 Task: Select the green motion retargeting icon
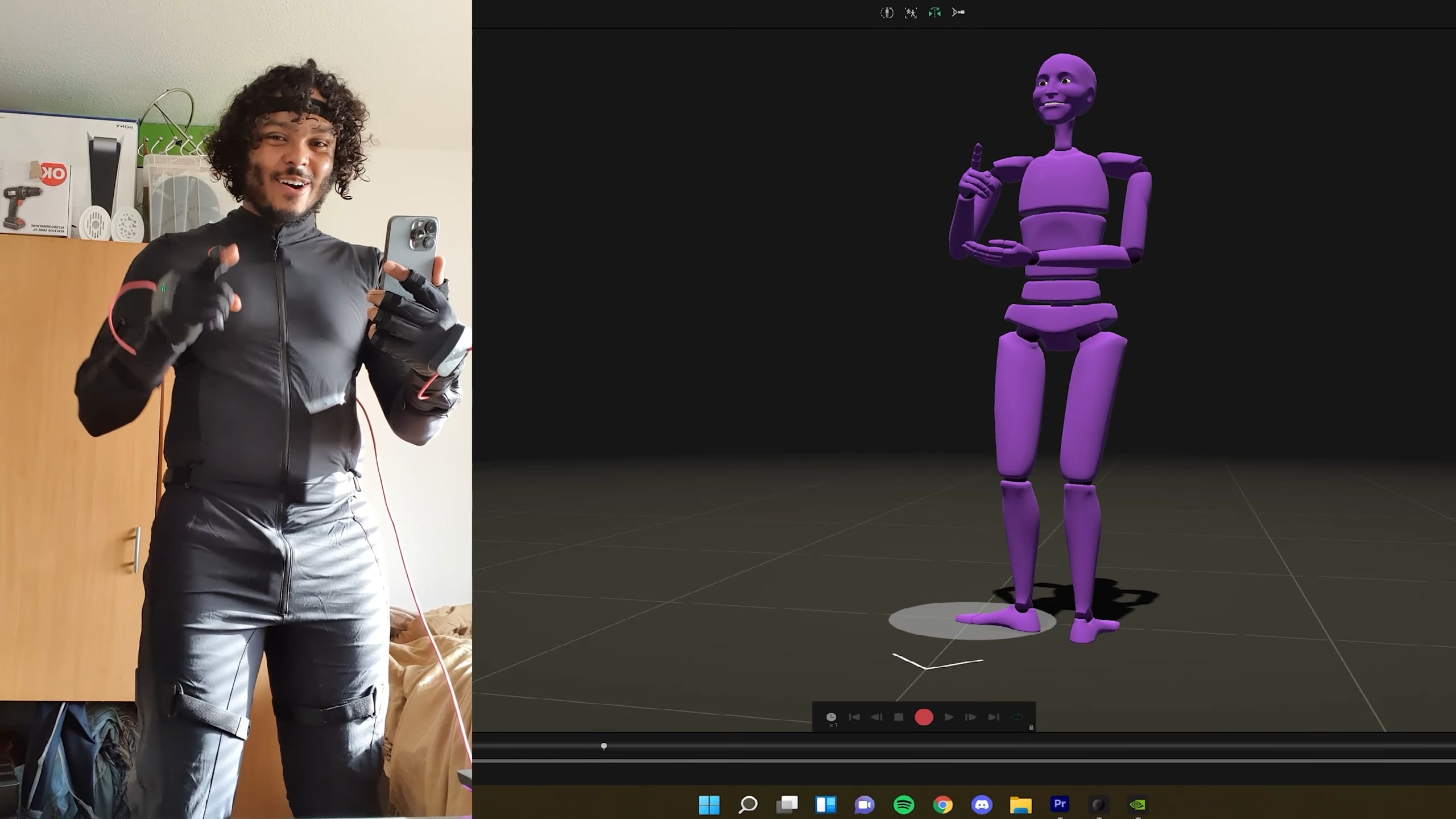[934, 13]
